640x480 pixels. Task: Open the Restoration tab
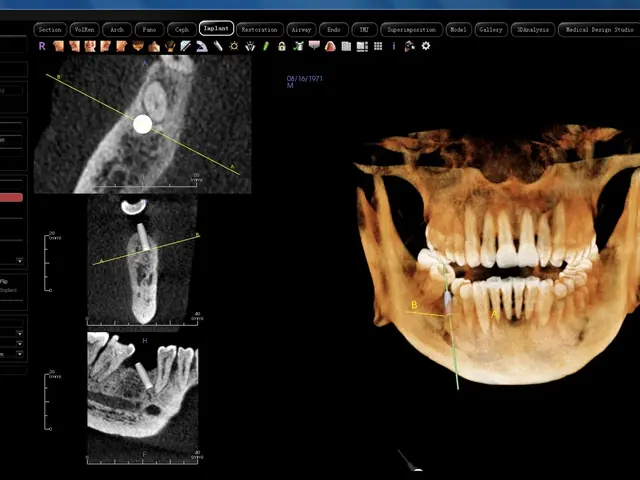260,30
